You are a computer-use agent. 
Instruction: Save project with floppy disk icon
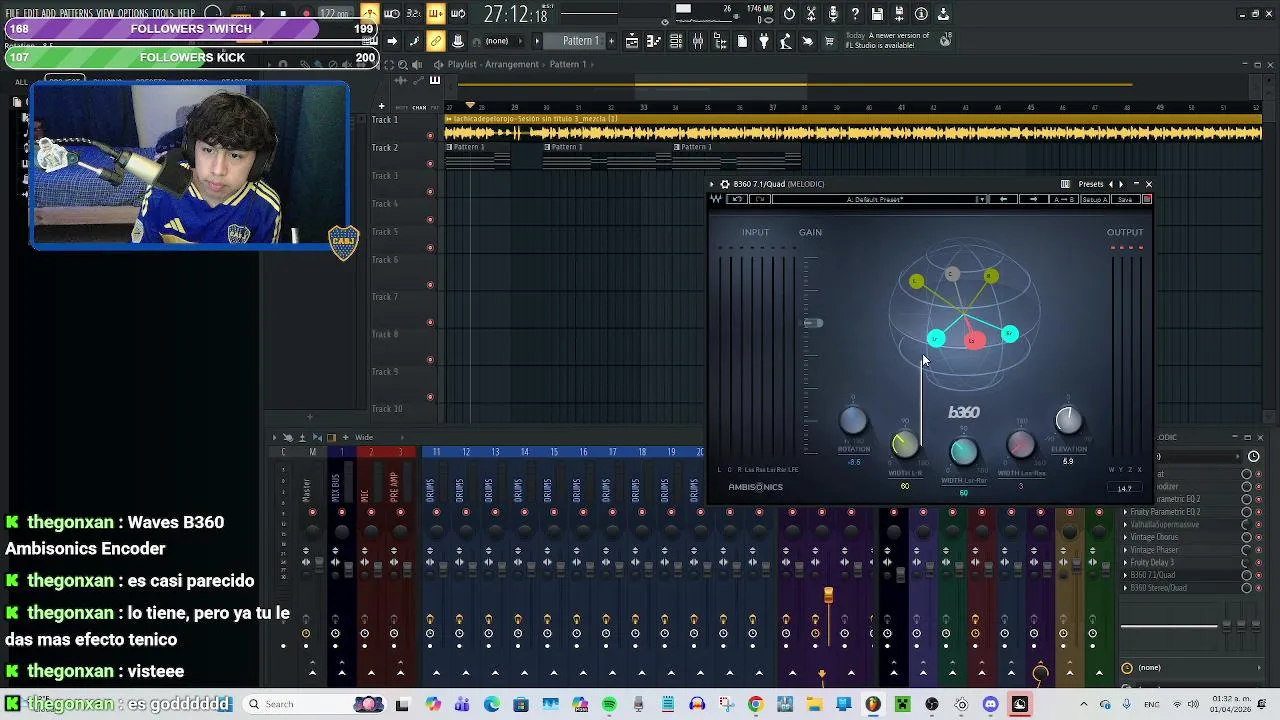point(877,14)
